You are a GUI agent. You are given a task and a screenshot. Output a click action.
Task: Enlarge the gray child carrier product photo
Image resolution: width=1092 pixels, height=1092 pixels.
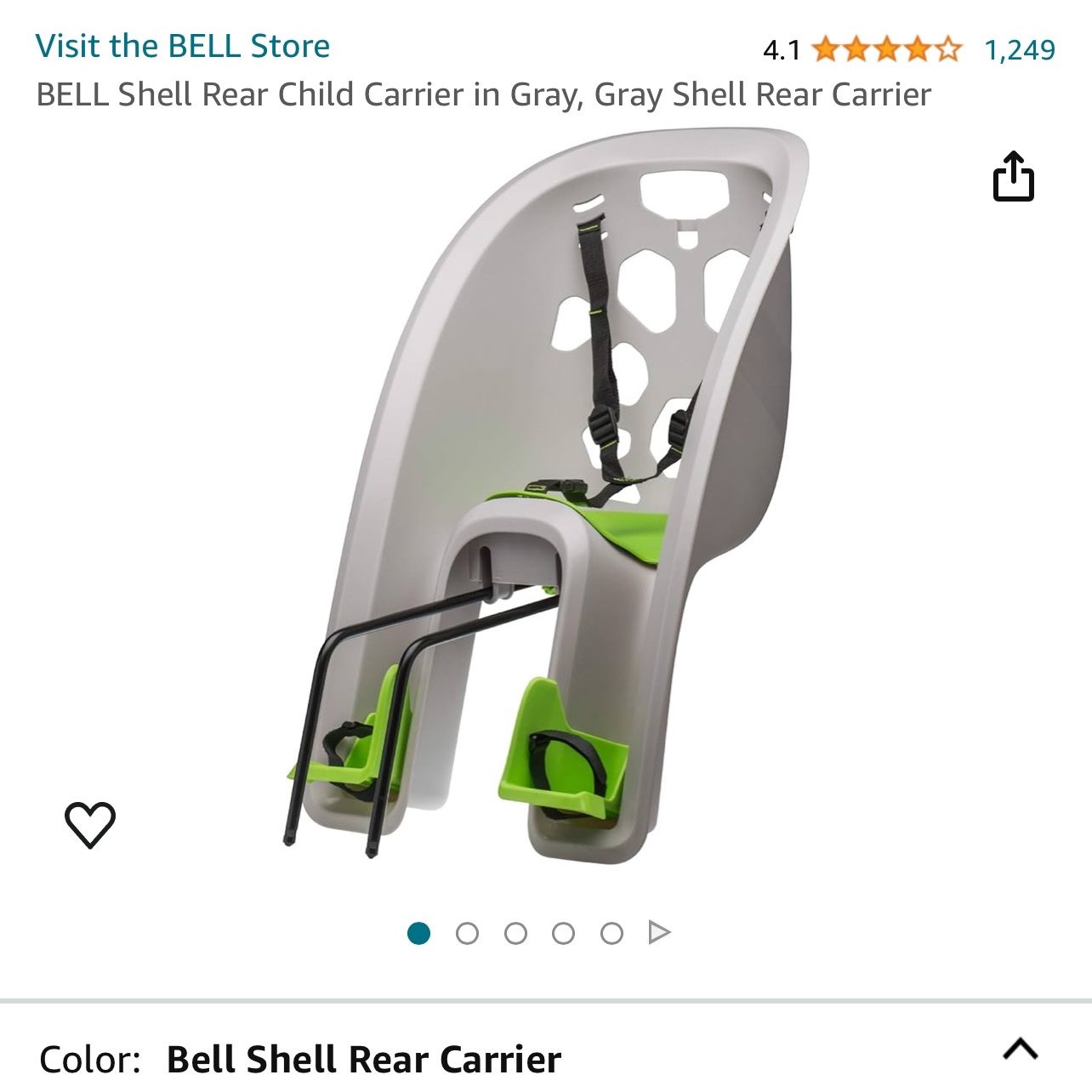coord(544,493)
